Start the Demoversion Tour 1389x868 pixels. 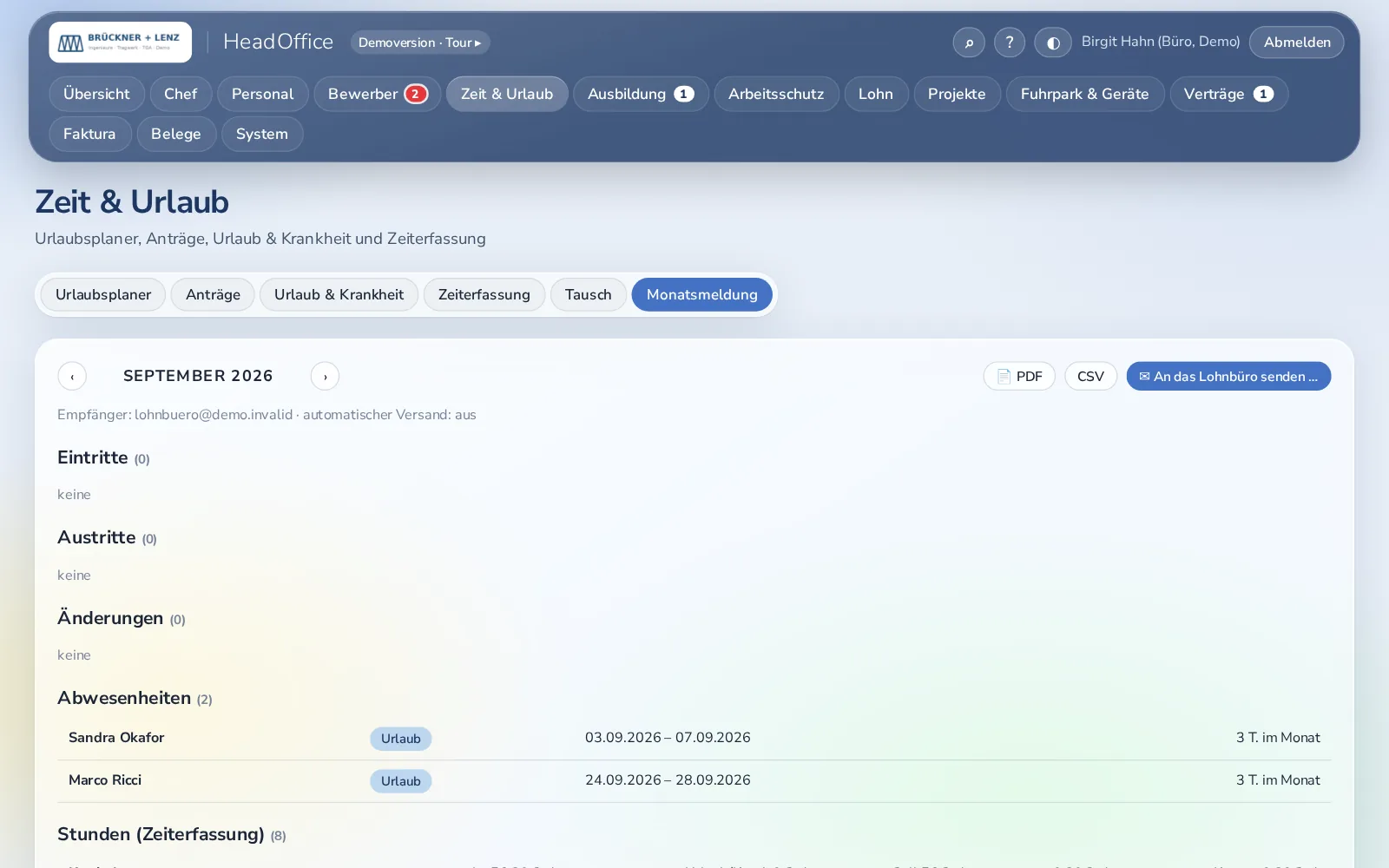tap(420, 43)
